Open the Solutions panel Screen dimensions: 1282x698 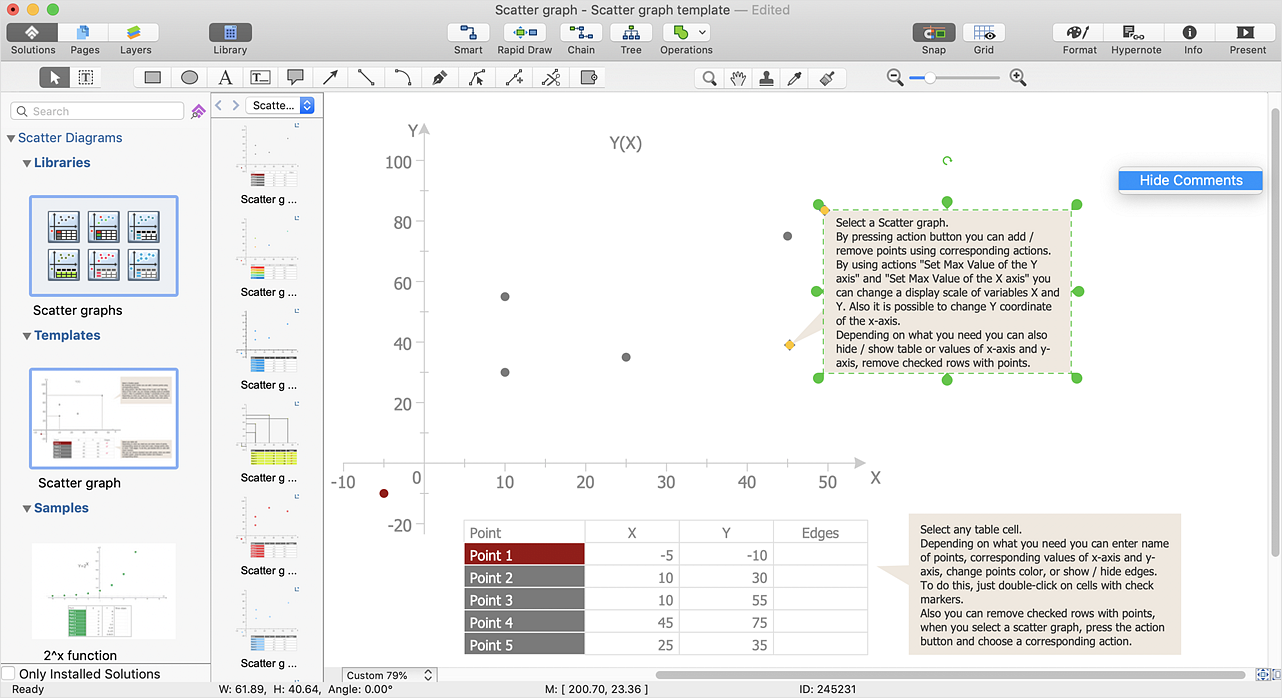(x=33, y=33)
